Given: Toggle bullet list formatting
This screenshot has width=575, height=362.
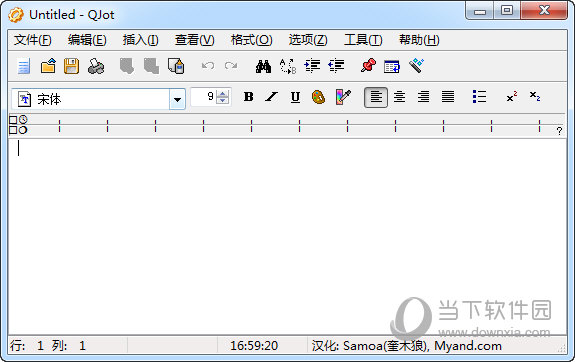Looking at the screenshot, I should click(479, 97).
